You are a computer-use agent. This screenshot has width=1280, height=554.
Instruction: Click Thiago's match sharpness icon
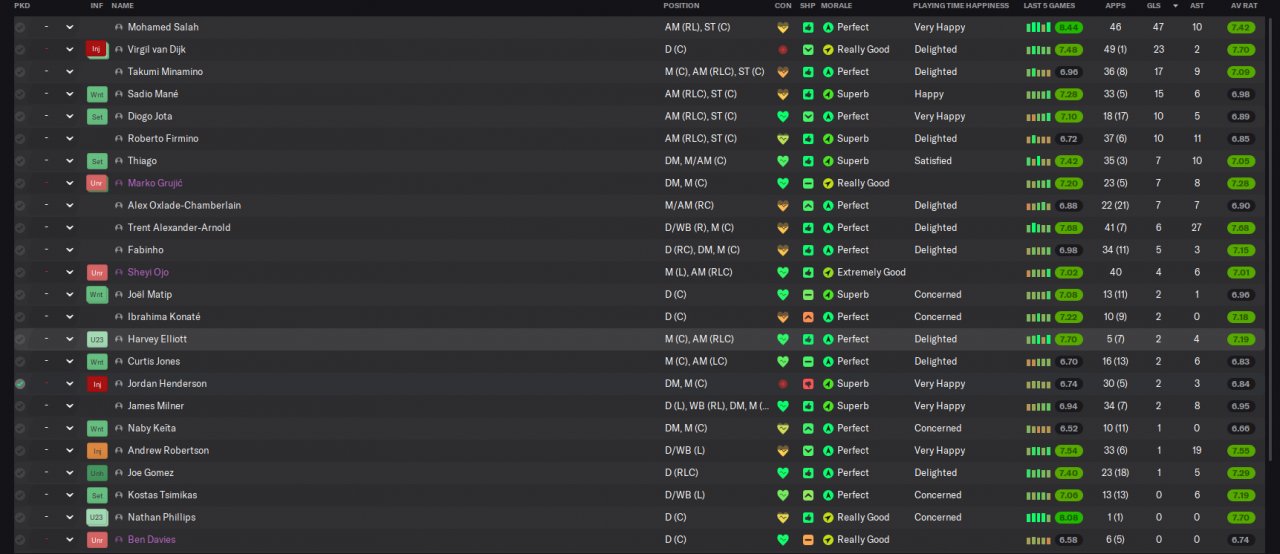(x=808, y=161)
